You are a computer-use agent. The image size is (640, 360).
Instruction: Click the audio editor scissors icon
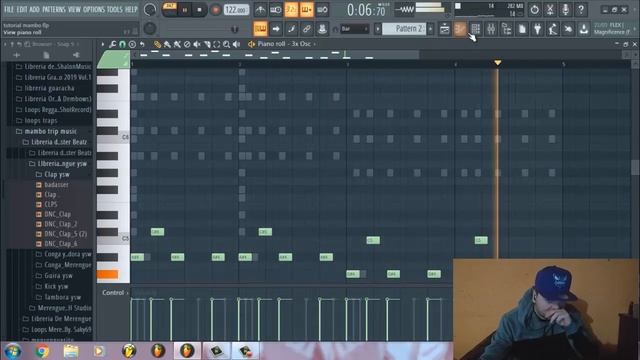point(550,9)
